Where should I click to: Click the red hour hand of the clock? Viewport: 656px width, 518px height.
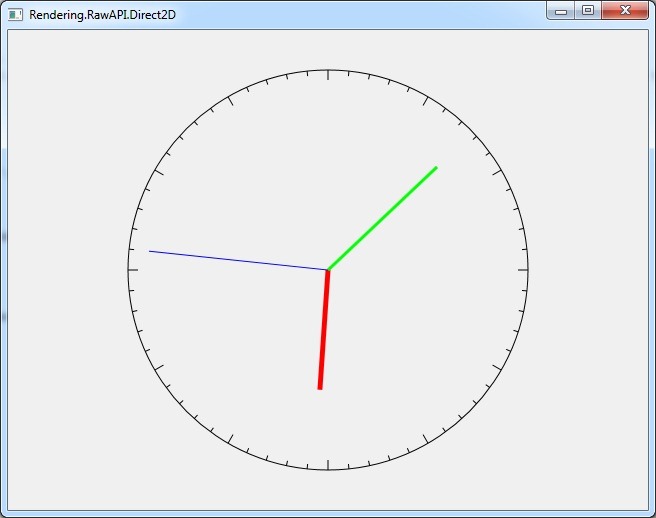click(x=324, y=330)
